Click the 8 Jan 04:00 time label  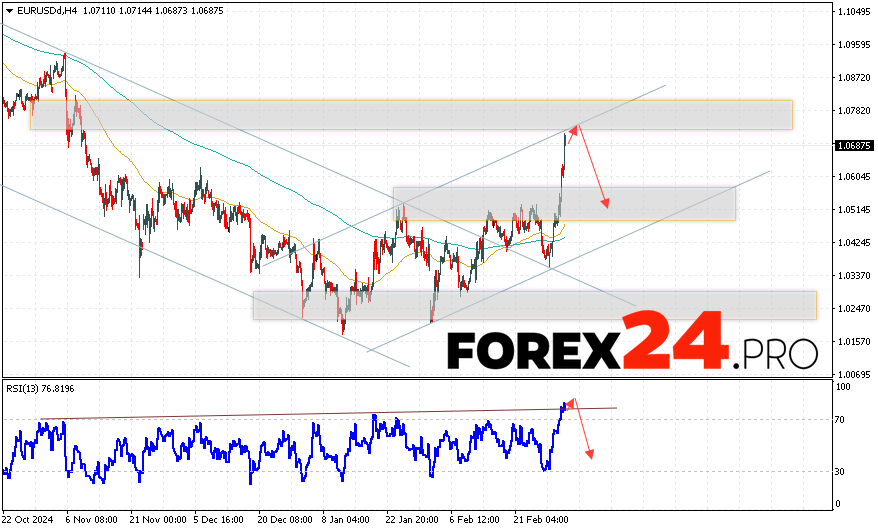click(x=345, y=520)
